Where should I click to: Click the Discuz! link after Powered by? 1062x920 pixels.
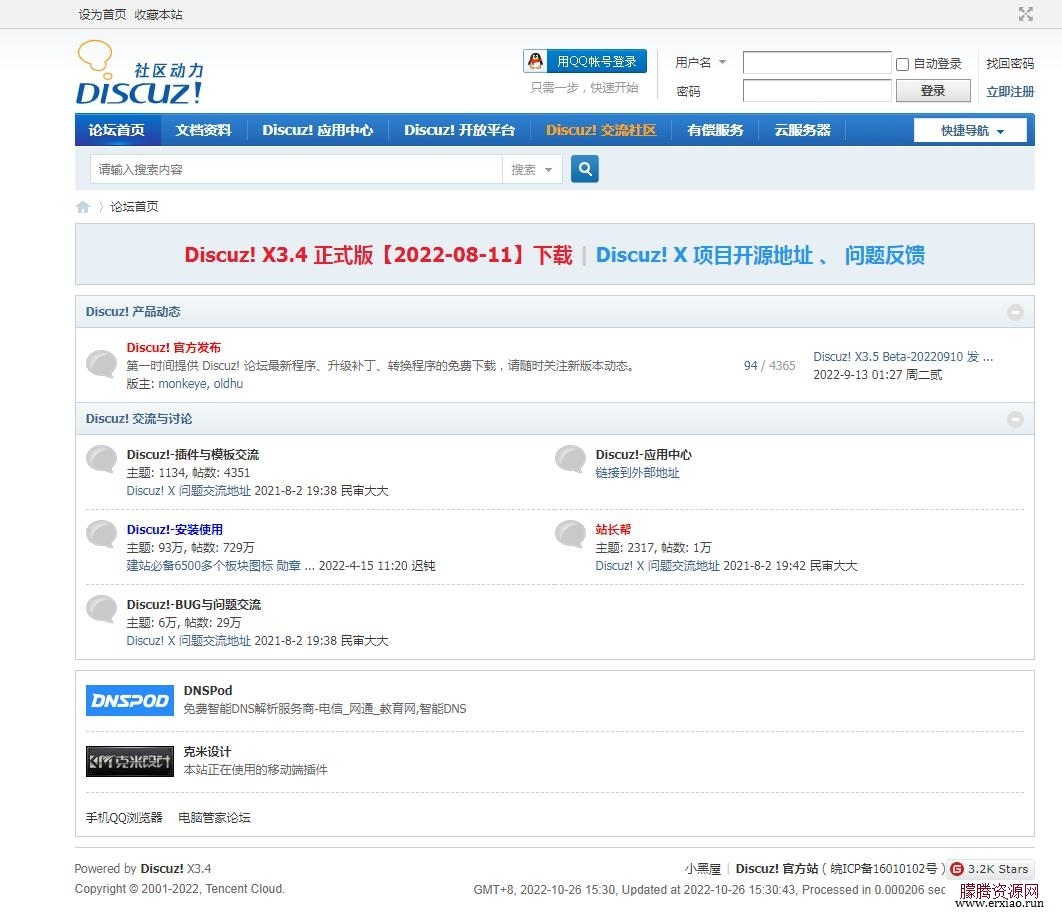(162, 869)
